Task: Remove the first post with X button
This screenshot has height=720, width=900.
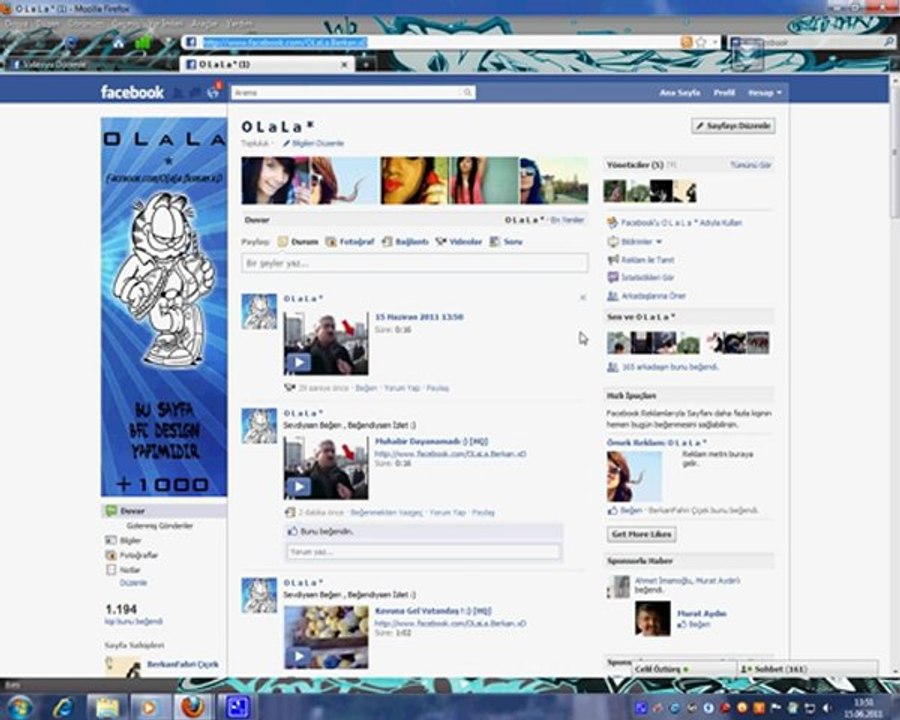Action: click(x=583, y=297)
